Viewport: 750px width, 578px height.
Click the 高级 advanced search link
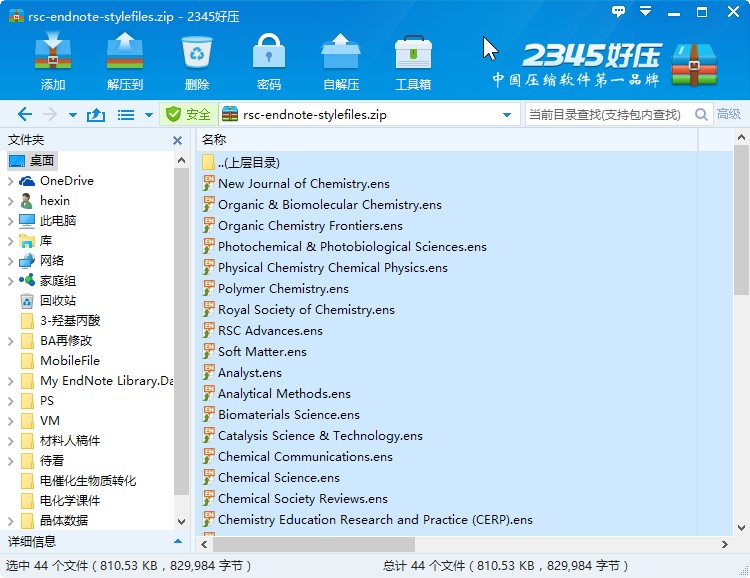[729, 114]
